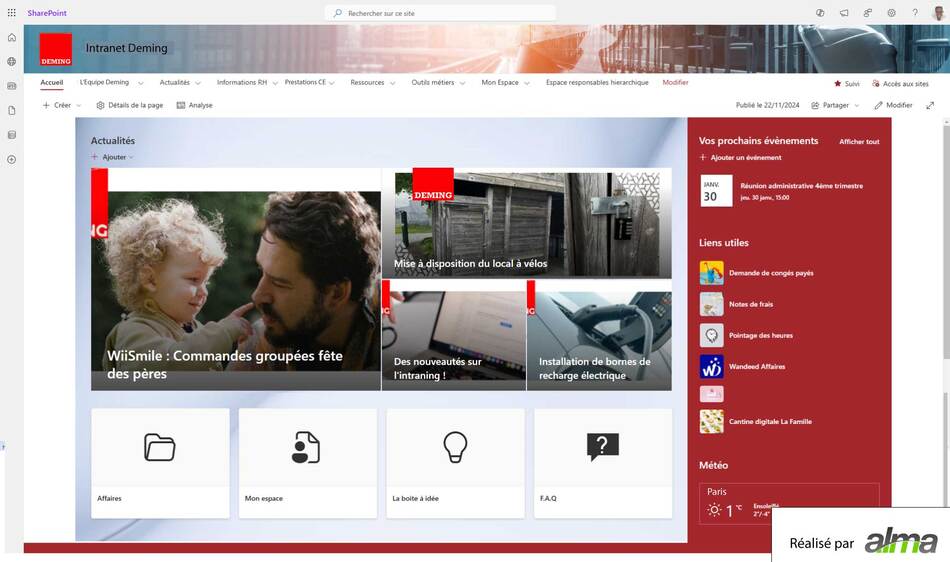Screen dimensions: 950x562
Task: Click Détails de la page button
Action: [x=130, y=105]
